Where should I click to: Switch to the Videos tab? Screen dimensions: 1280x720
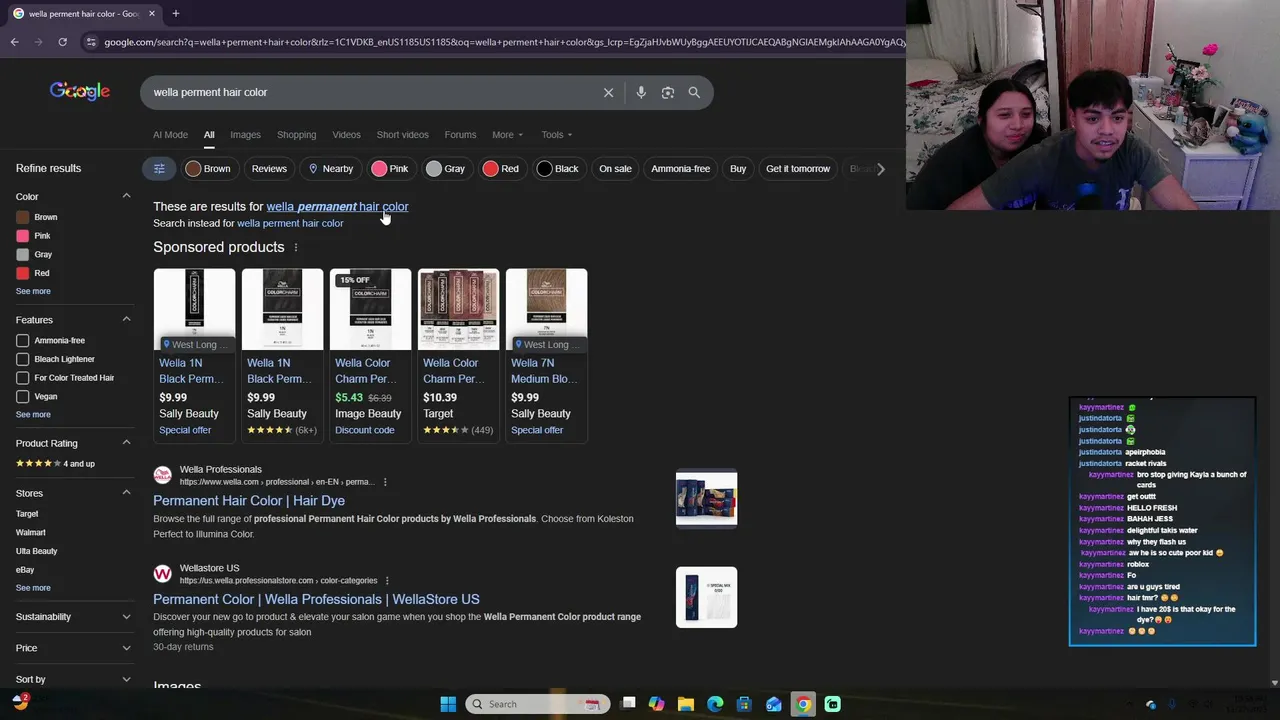(346, 135)
